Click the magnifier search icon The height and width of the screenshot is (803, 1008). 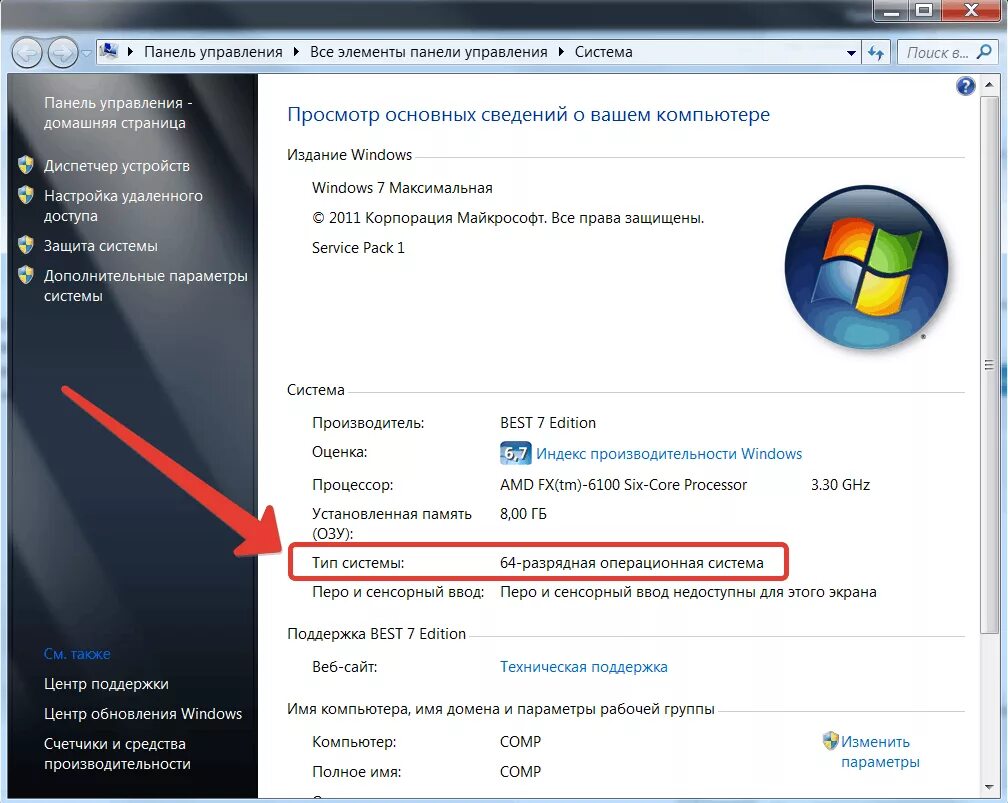click(984, 52)
